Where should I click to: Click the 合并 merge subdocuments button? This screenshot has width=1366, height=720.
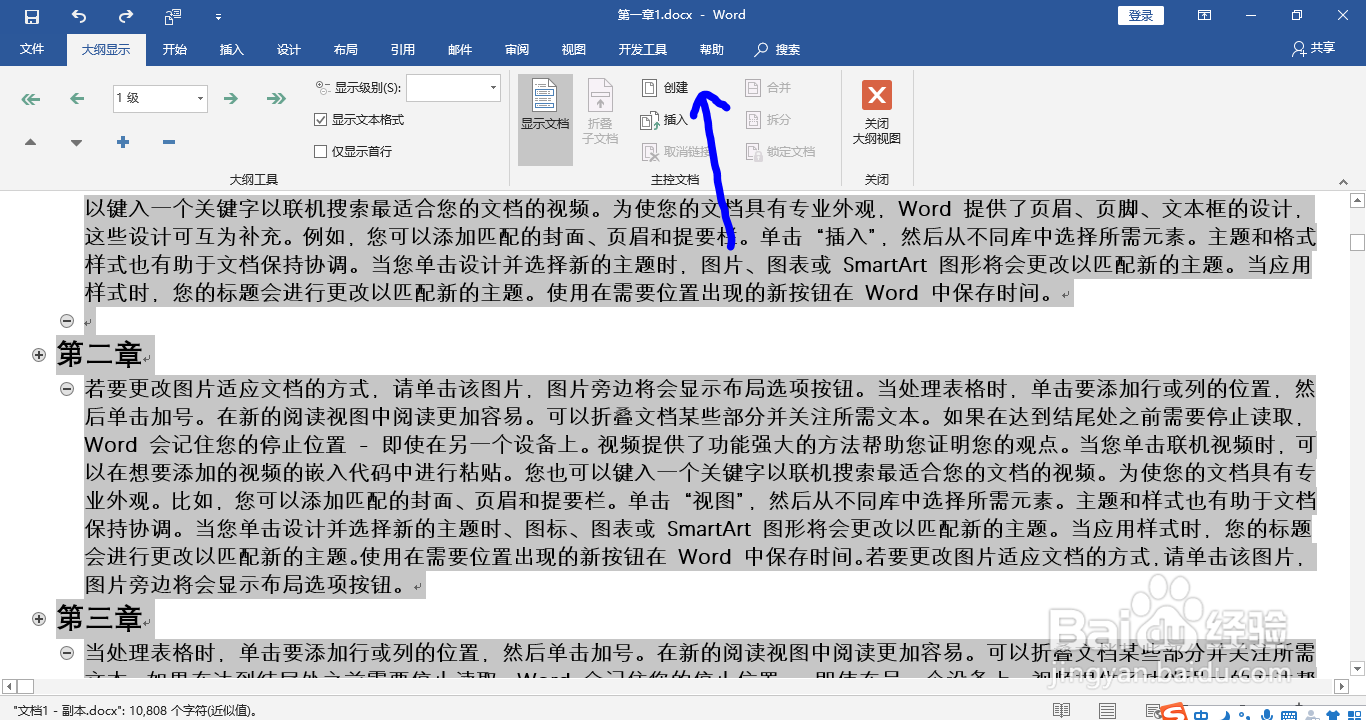pyautogui.click(x=768, y=88)
